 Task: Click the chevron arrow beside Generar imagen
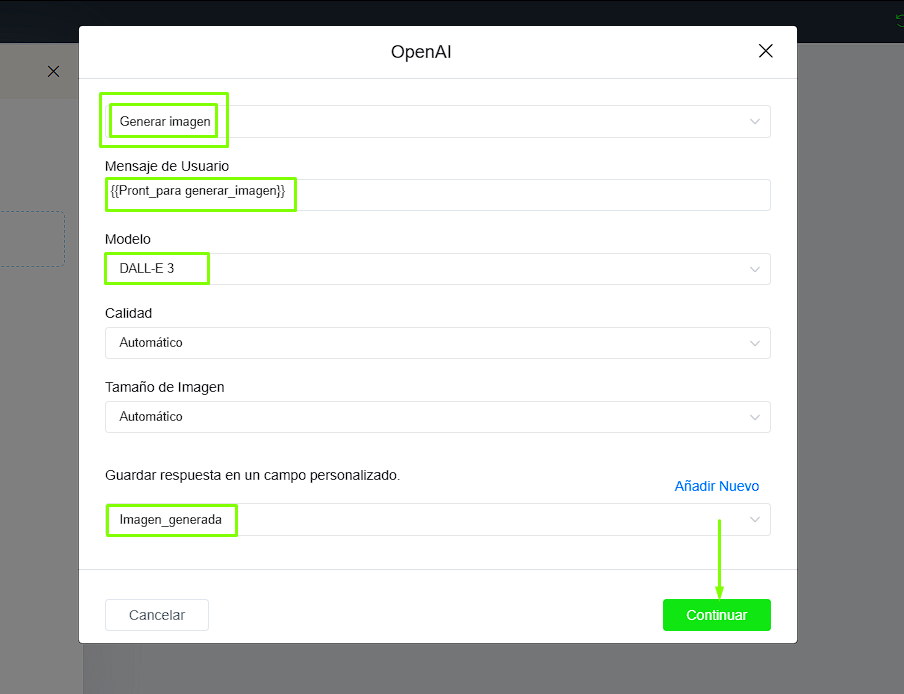pyautogui.click(x=755, y=121)
